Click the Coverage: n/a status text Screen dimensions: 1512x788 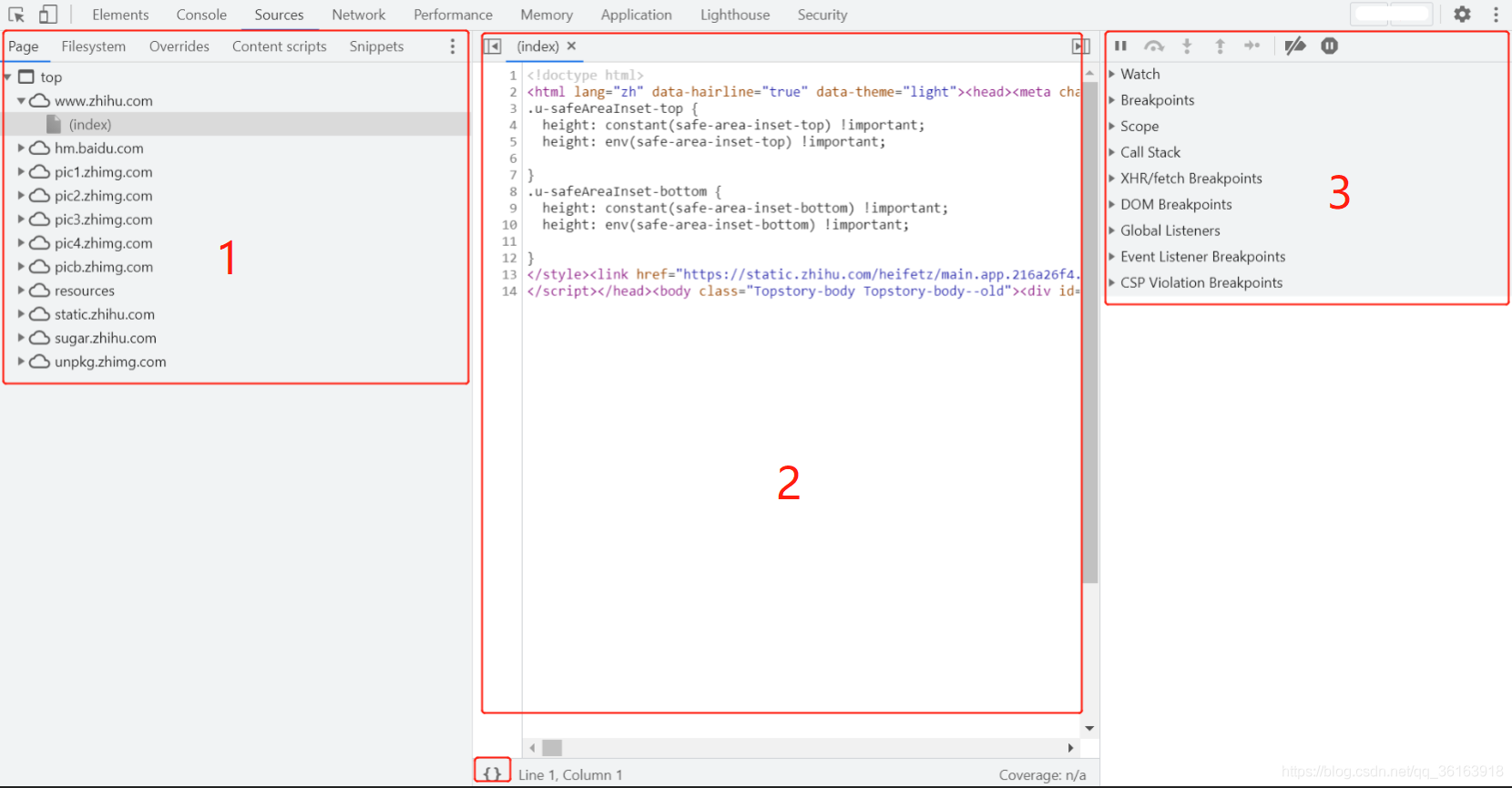coord(1042,775)
